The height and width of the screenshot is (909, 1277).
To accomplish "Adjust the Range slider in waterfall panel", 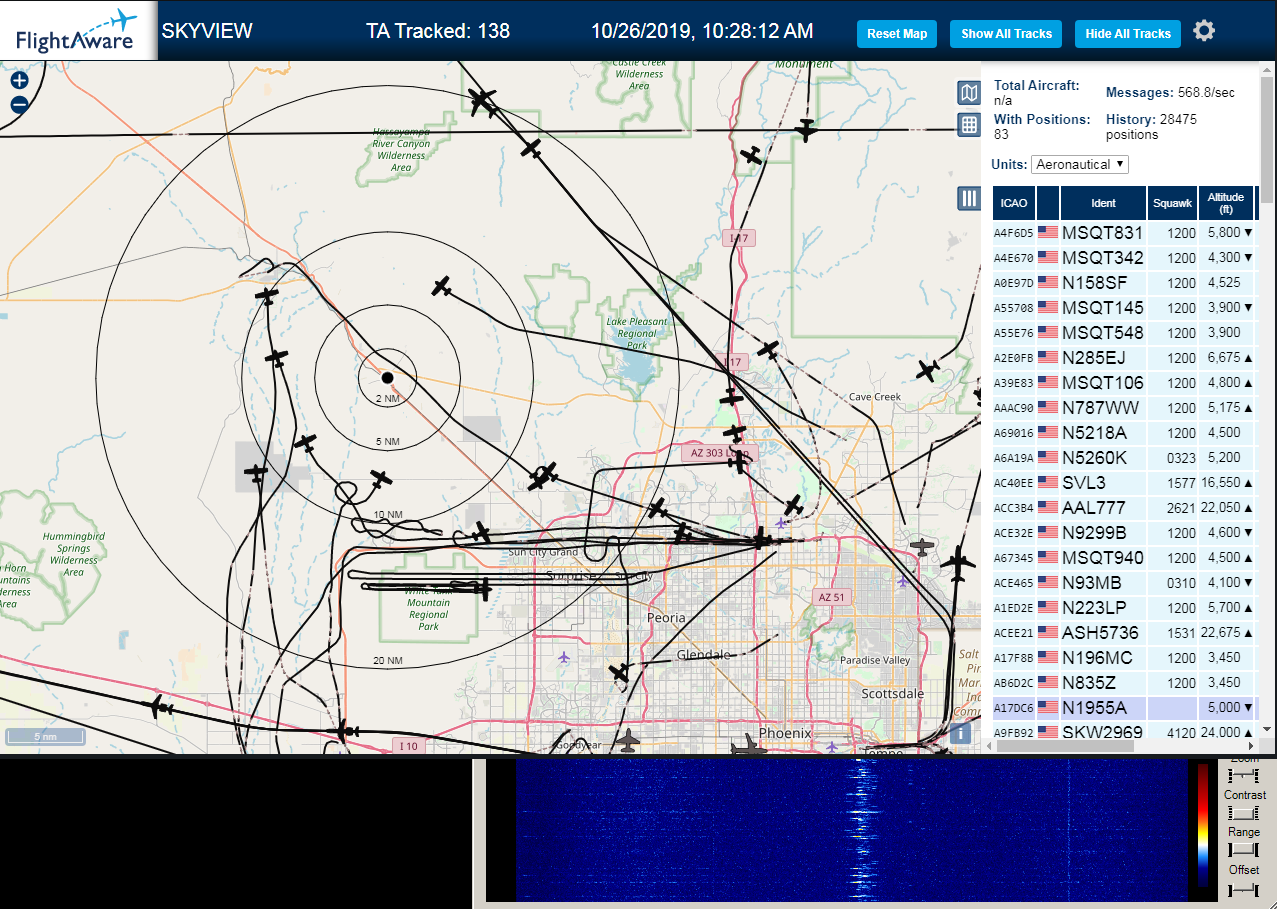I will pos(1244,849).
